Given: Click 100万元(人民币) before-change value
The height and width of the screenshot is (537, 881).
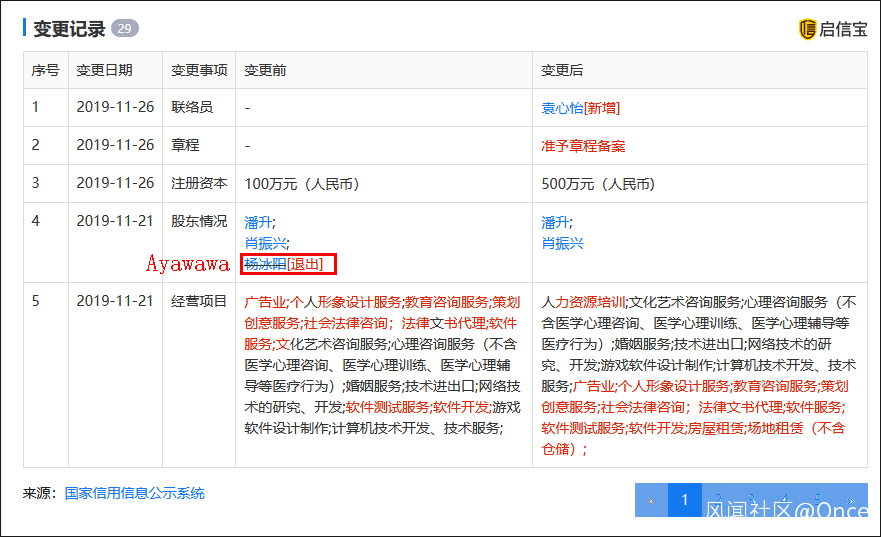Looking at the screenshot, I should pos(302,184).
